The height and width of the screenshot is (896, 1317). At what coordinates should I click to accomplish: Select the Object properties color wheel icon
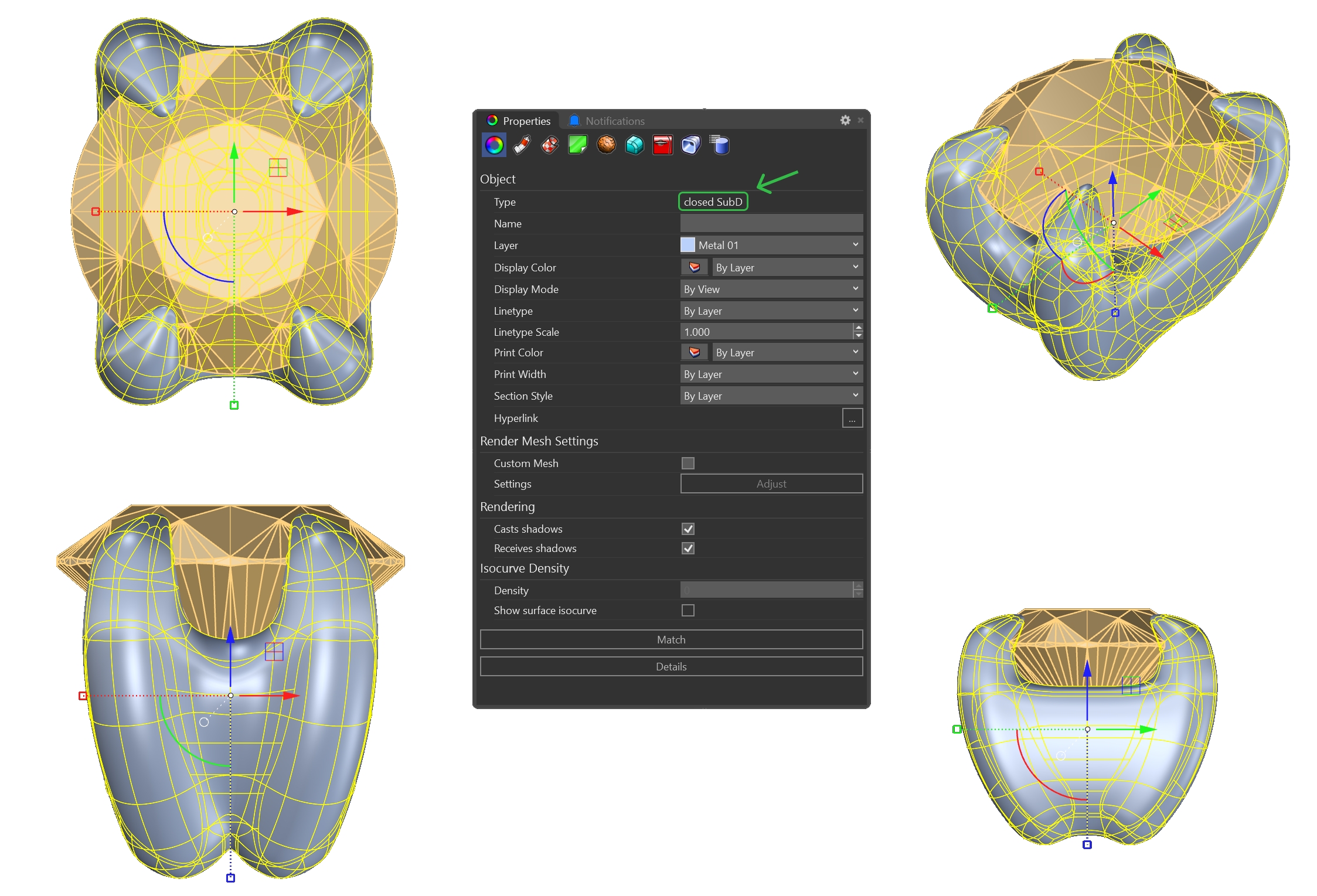tap(494, 145)
